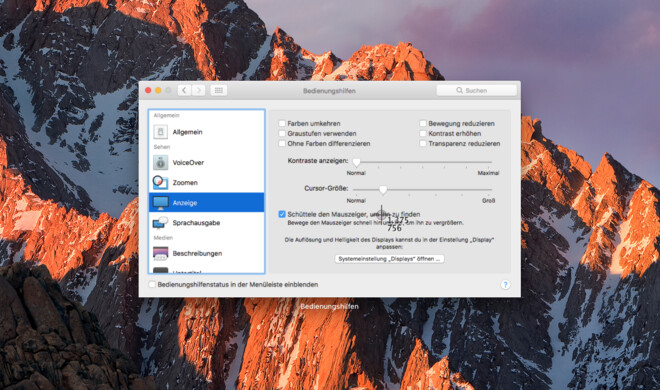Open Systemeinstellung Displays öffnen button
Viewport: 660px width, 390px height.
coord(389,259)
